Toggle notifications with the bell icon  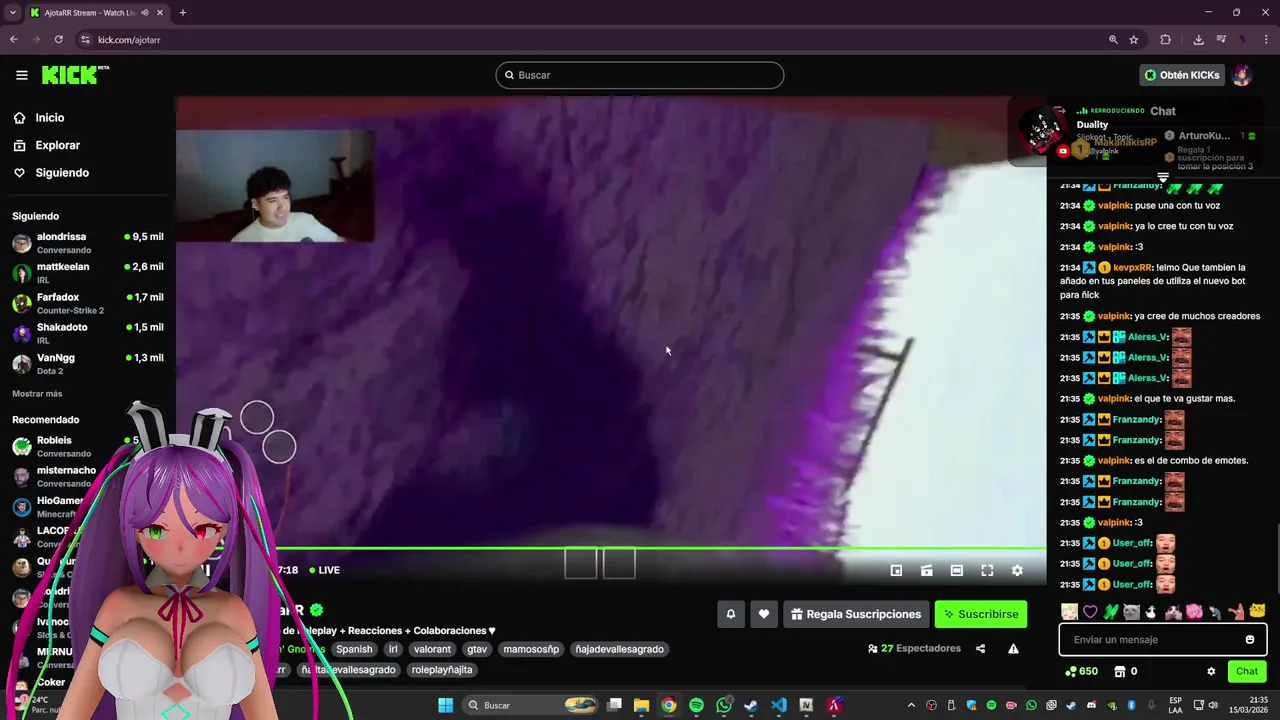[x=731, y=614]
